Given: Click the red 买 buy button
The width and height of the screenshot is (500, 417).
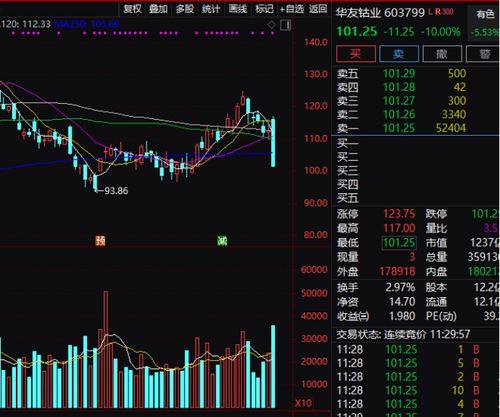Looking at the screenshot, I should tap(356, 54).
